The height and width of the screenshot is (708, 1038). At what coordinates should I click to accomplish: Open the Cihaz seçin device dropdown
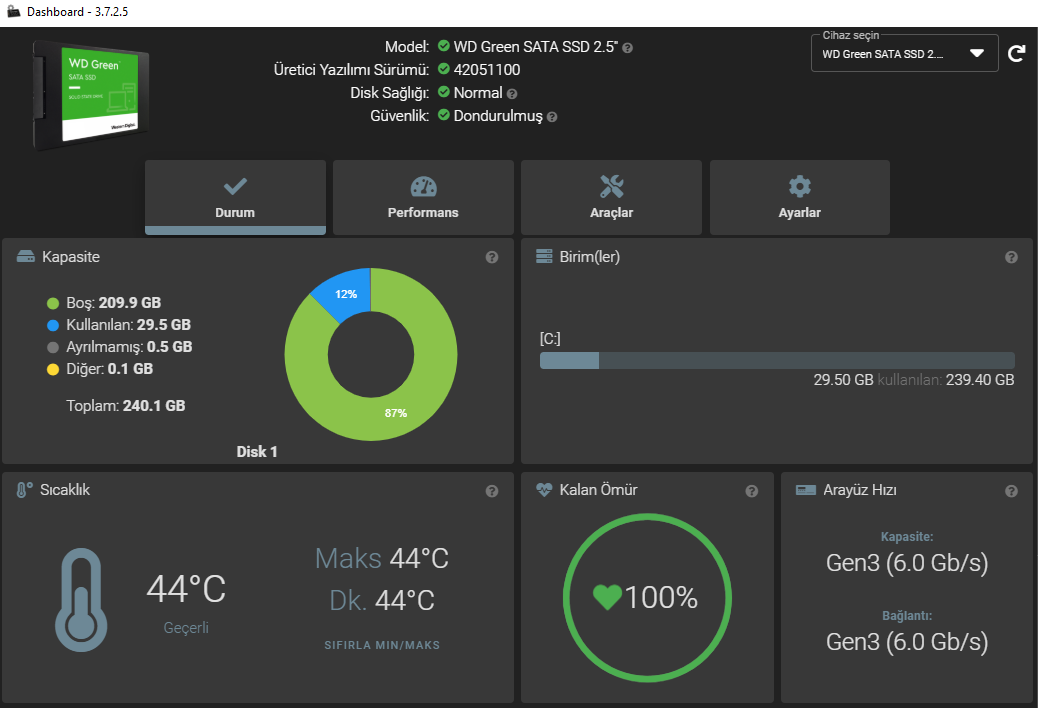click(904, 54)
